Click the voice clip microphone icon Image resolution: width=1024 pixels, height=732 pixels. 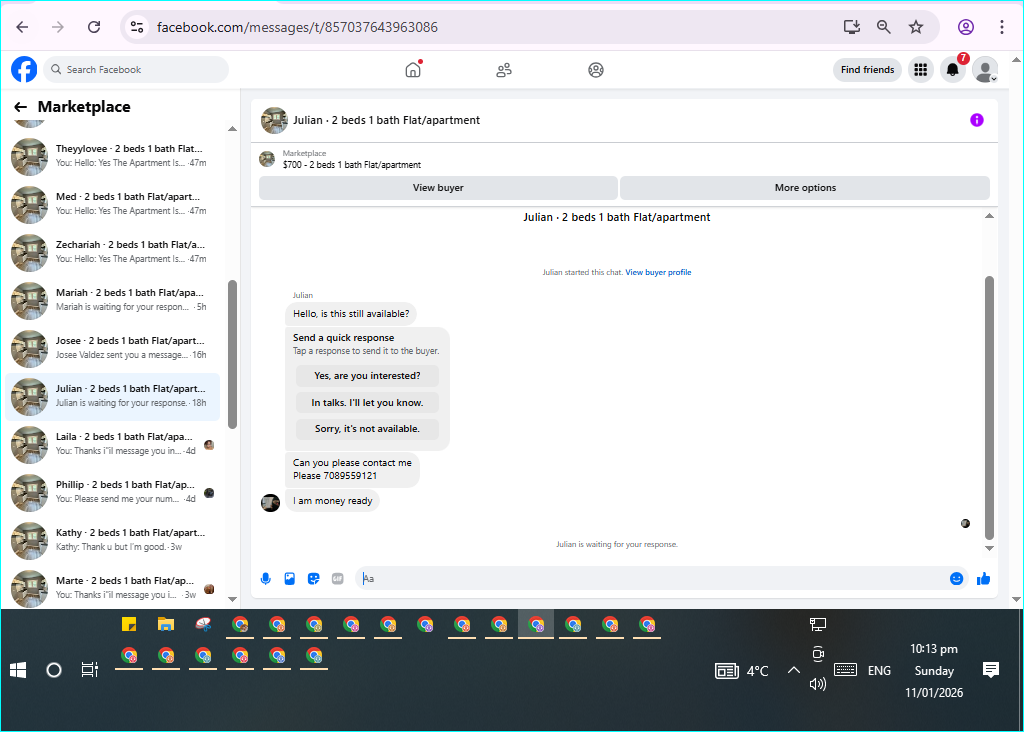coord(265,579)
